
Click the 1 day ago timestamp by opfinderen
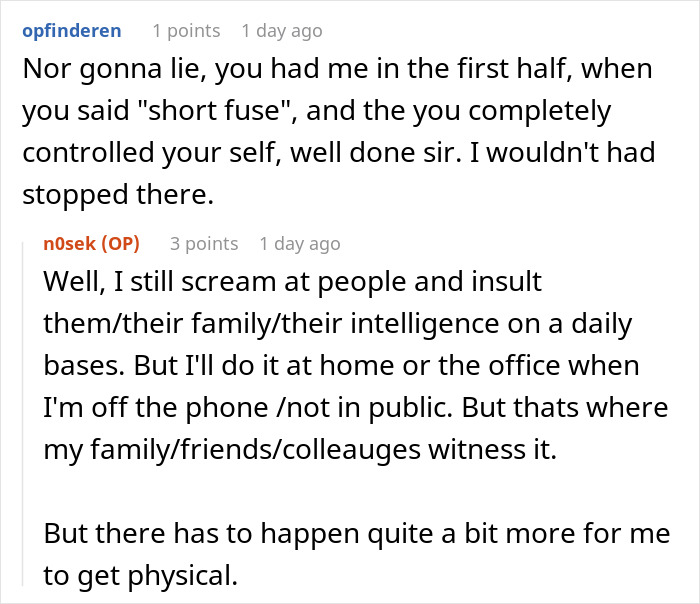[x=282, y=31]
